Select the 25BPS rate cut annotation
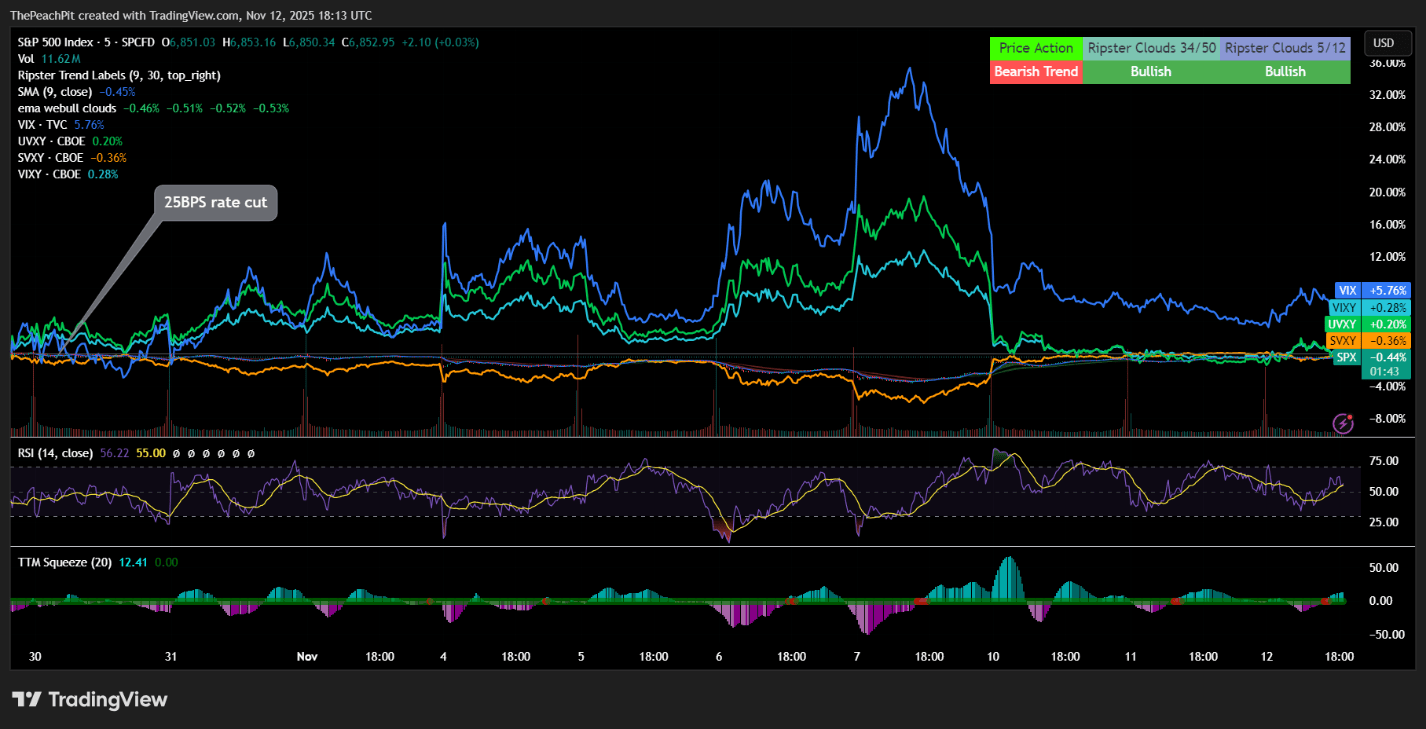The height and width of the screenshot is (729, 1426). (x=215, y=203)
